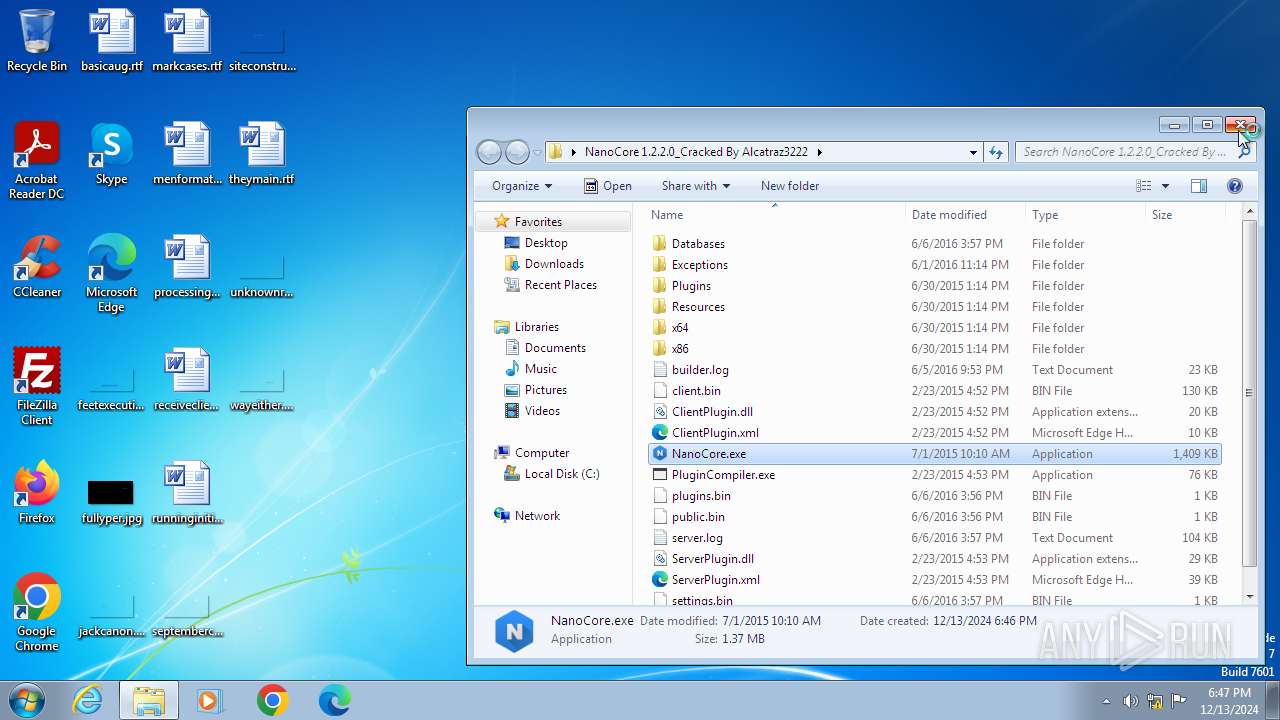
Task: Show hidden system tray icons
Action: click(1106, 701)
